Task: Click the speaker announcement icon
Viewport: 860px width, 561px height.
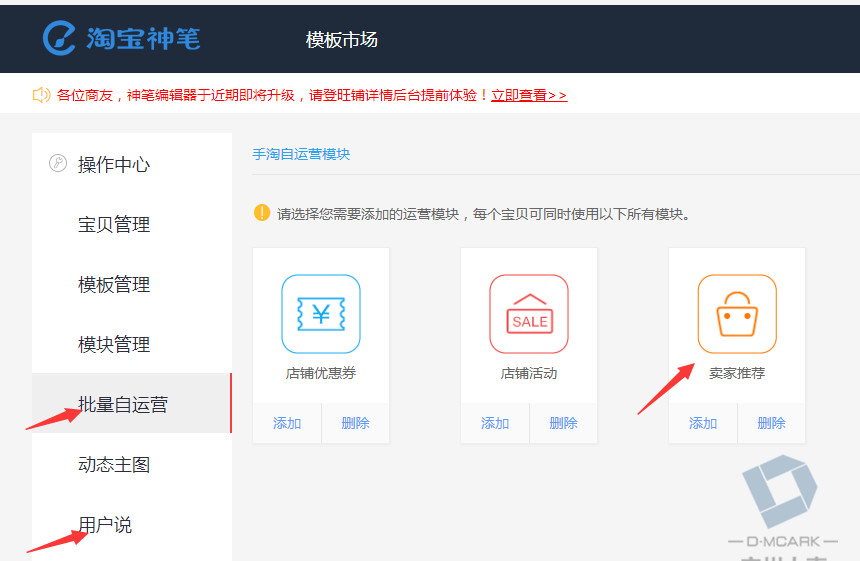Action: pyautogui.click(x=42, y=95)
